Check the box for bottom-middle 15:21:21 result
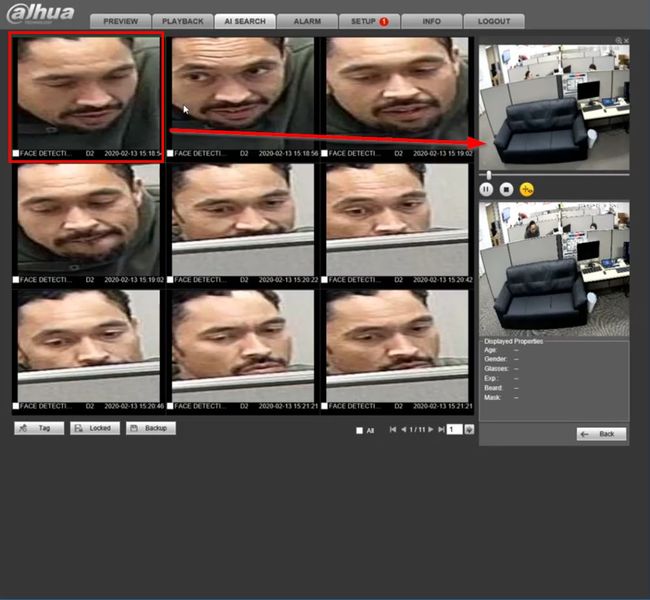650x600 pixels. pos(170,406)
